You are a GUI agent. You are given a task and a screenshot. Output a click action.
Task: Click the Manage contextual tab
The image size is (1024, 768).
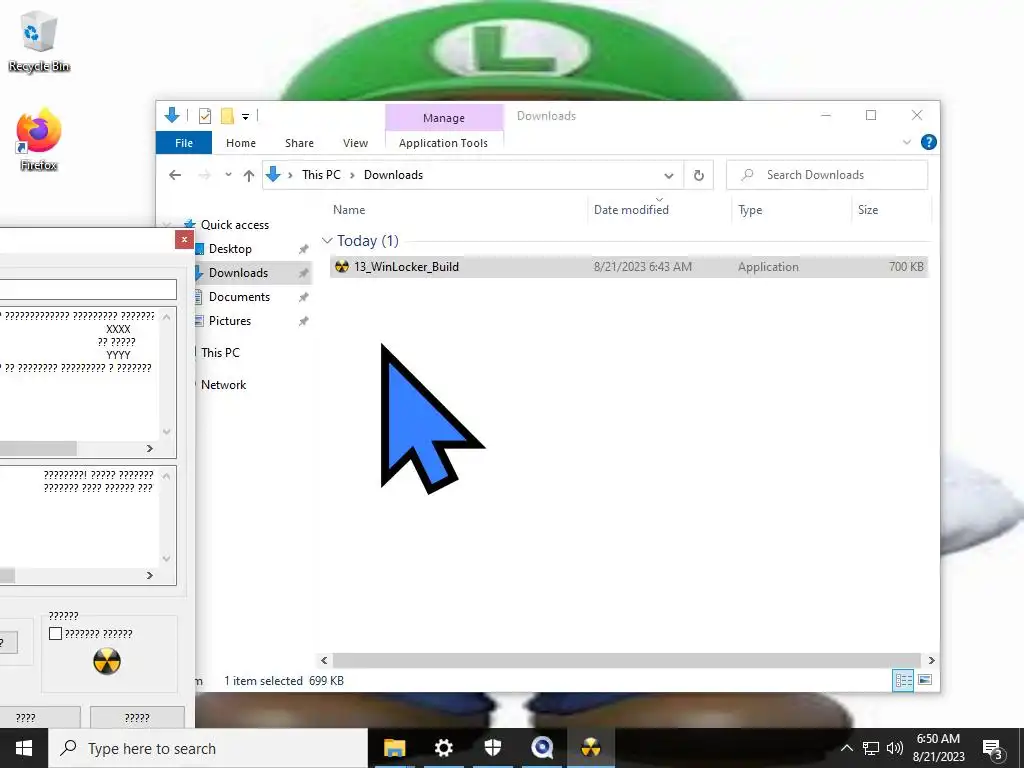pyautogui.click(x=444, y=118)
